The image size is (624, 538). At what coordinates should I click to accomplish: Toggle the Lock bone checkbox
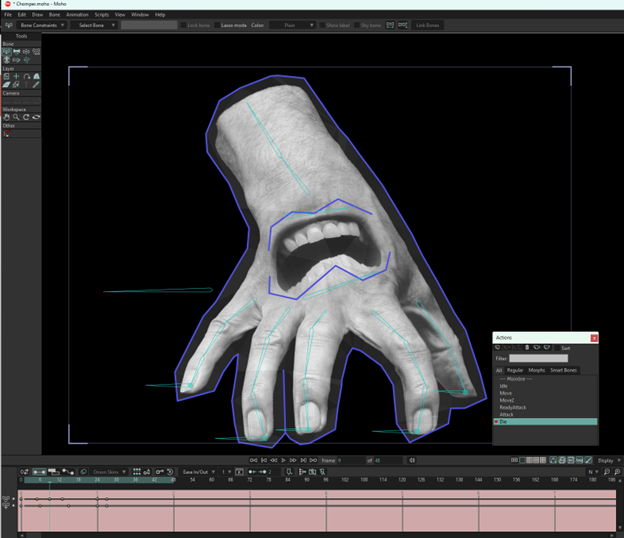pos(183,25)
